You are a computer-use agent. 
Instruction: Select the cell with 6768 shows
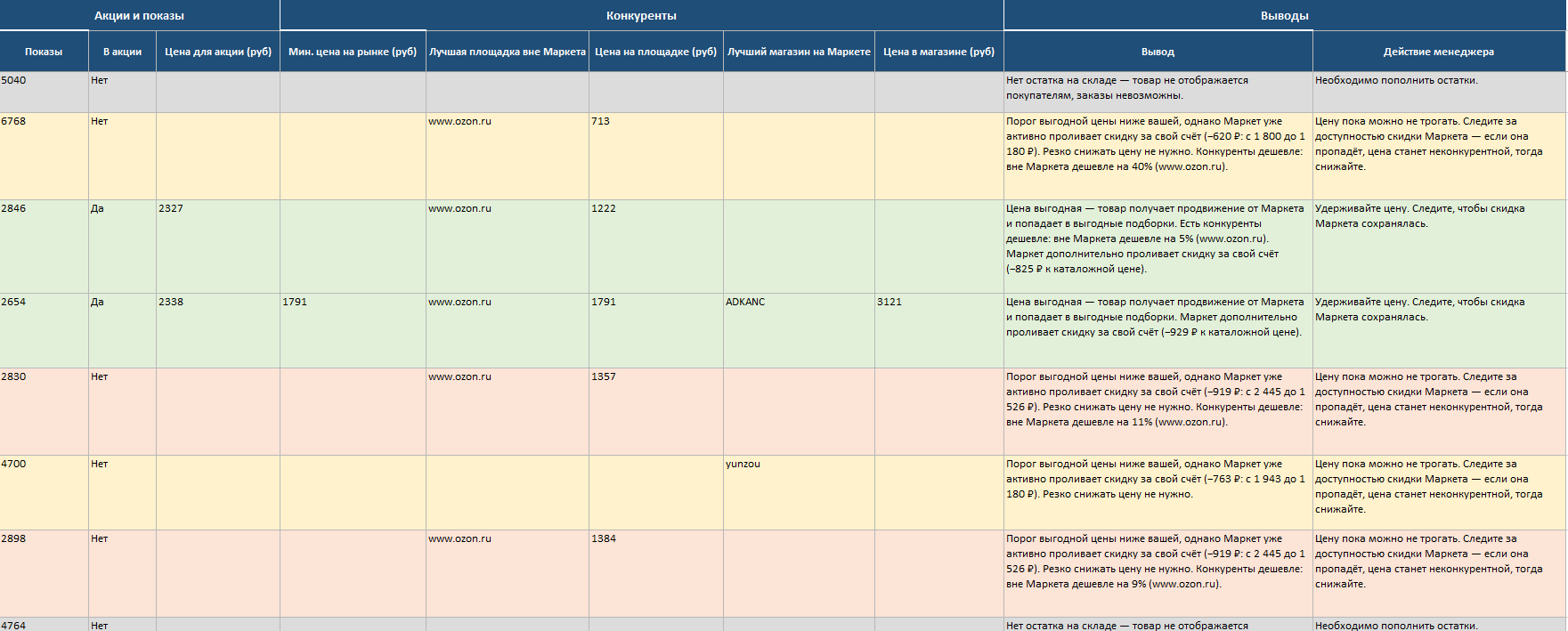pyautogui.click(x=44, y=156)
